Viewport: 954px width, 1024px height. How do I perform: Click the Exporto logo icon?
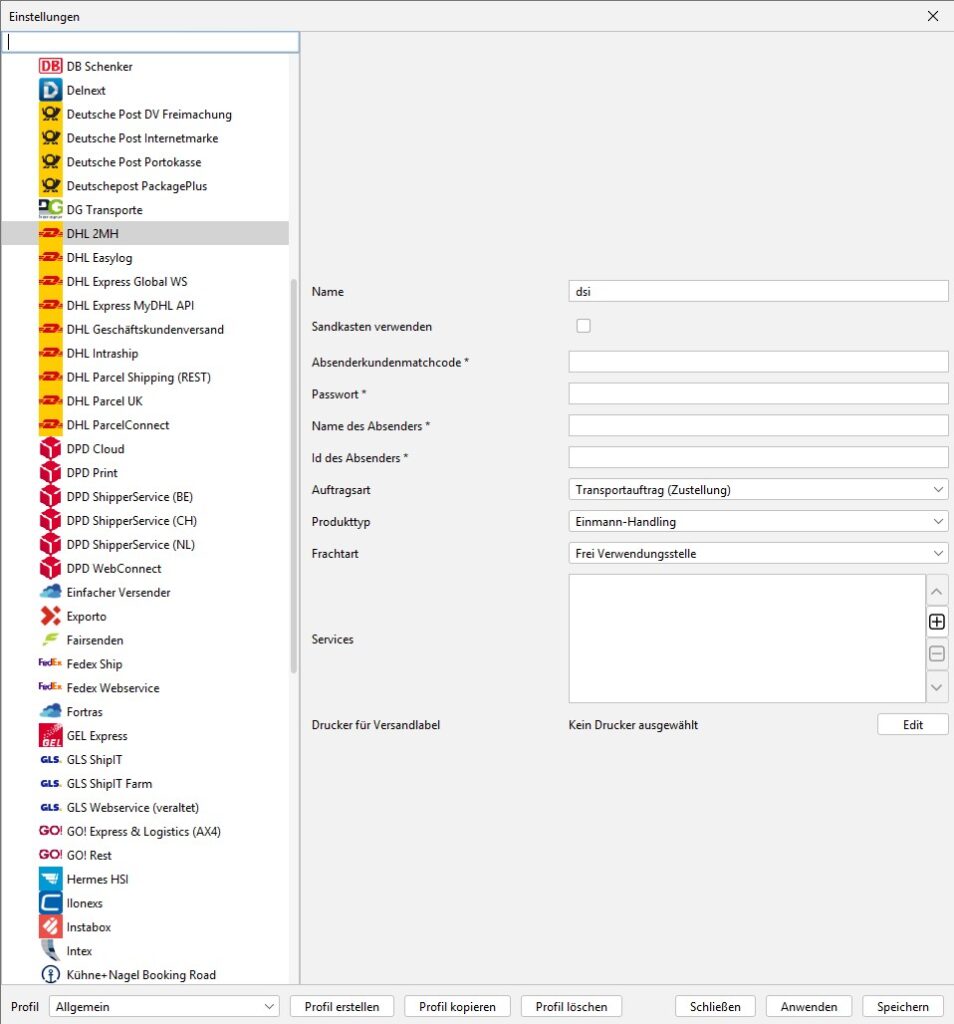coord(50,616)
